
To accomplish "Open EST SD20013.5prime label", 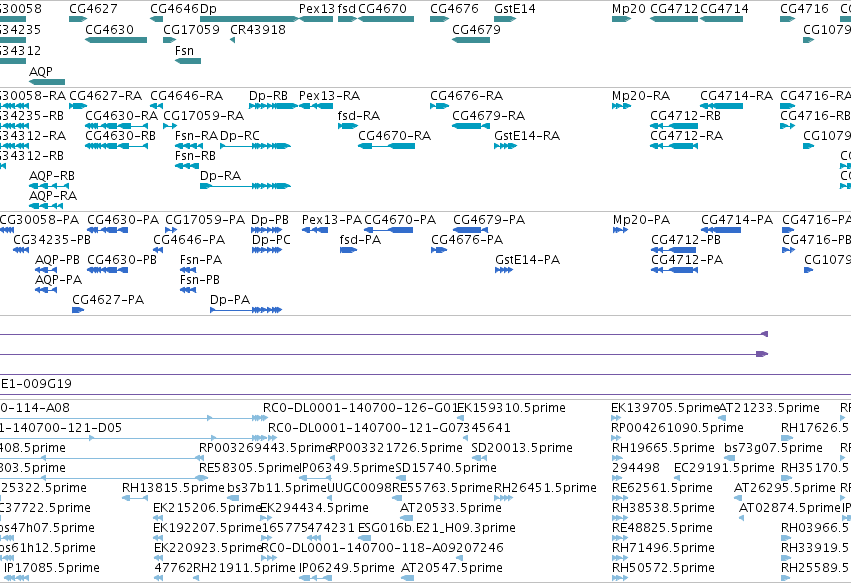I will pyautogui.click(x=522, y=448).
